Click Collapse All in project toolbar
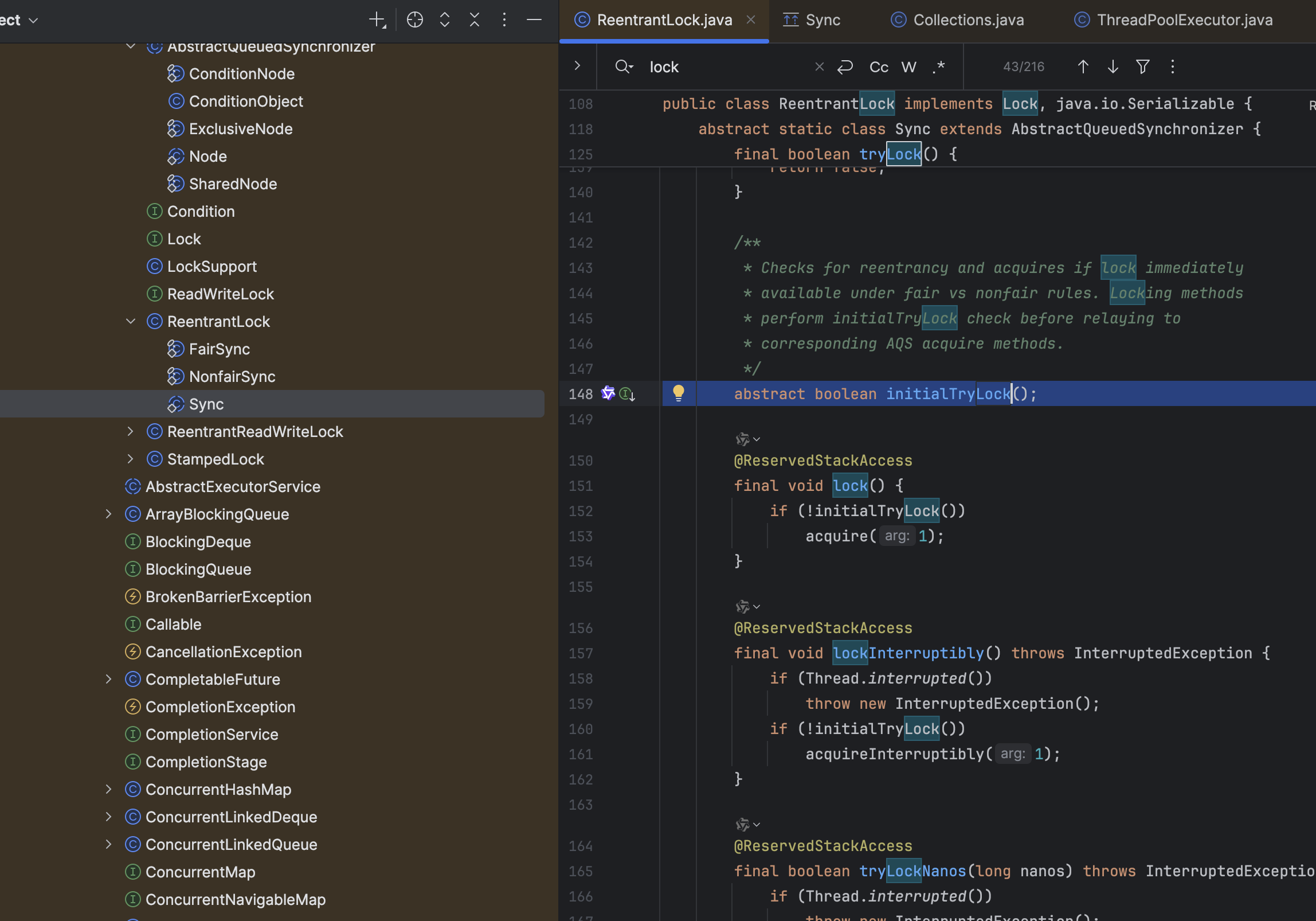Viewport: 1316px width, 921px height. [474, 20]
